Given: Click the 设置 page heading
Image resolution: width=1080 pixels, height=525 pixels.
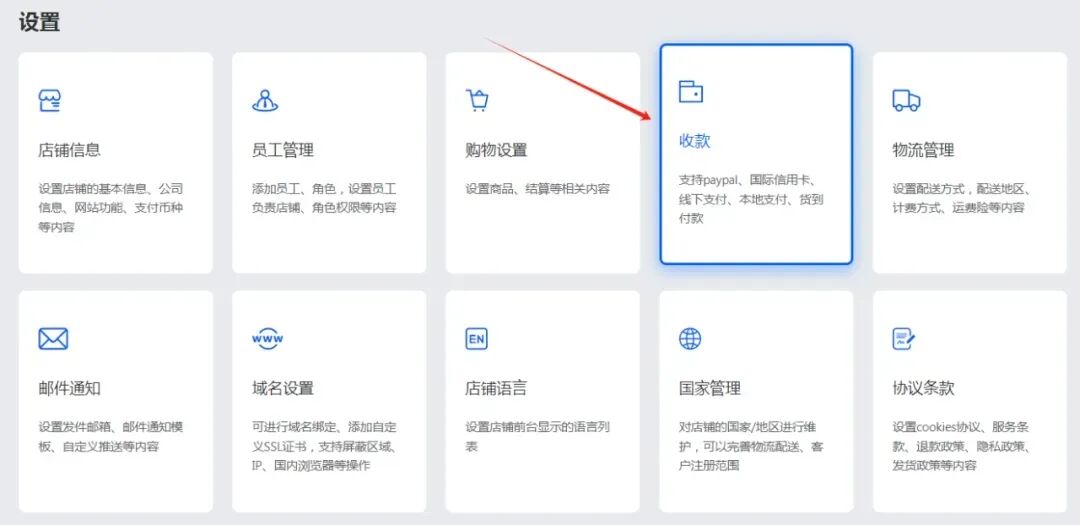Looking at the screenshot, I should pos(39,21).
